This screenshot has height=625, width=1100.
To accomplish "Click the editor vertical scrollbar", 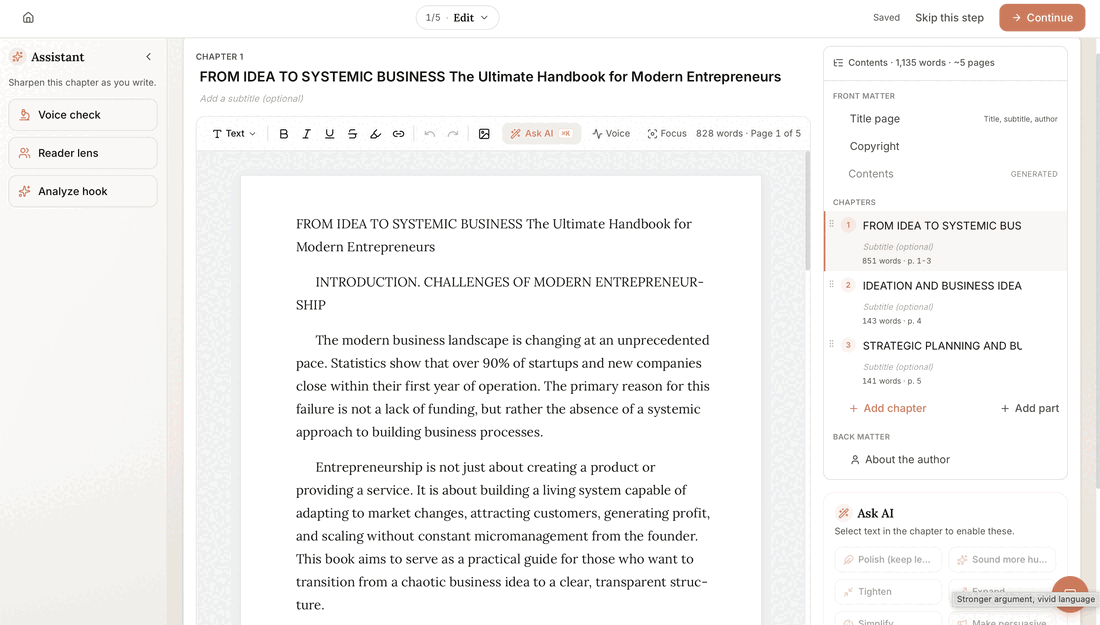I will click(807, 210).
